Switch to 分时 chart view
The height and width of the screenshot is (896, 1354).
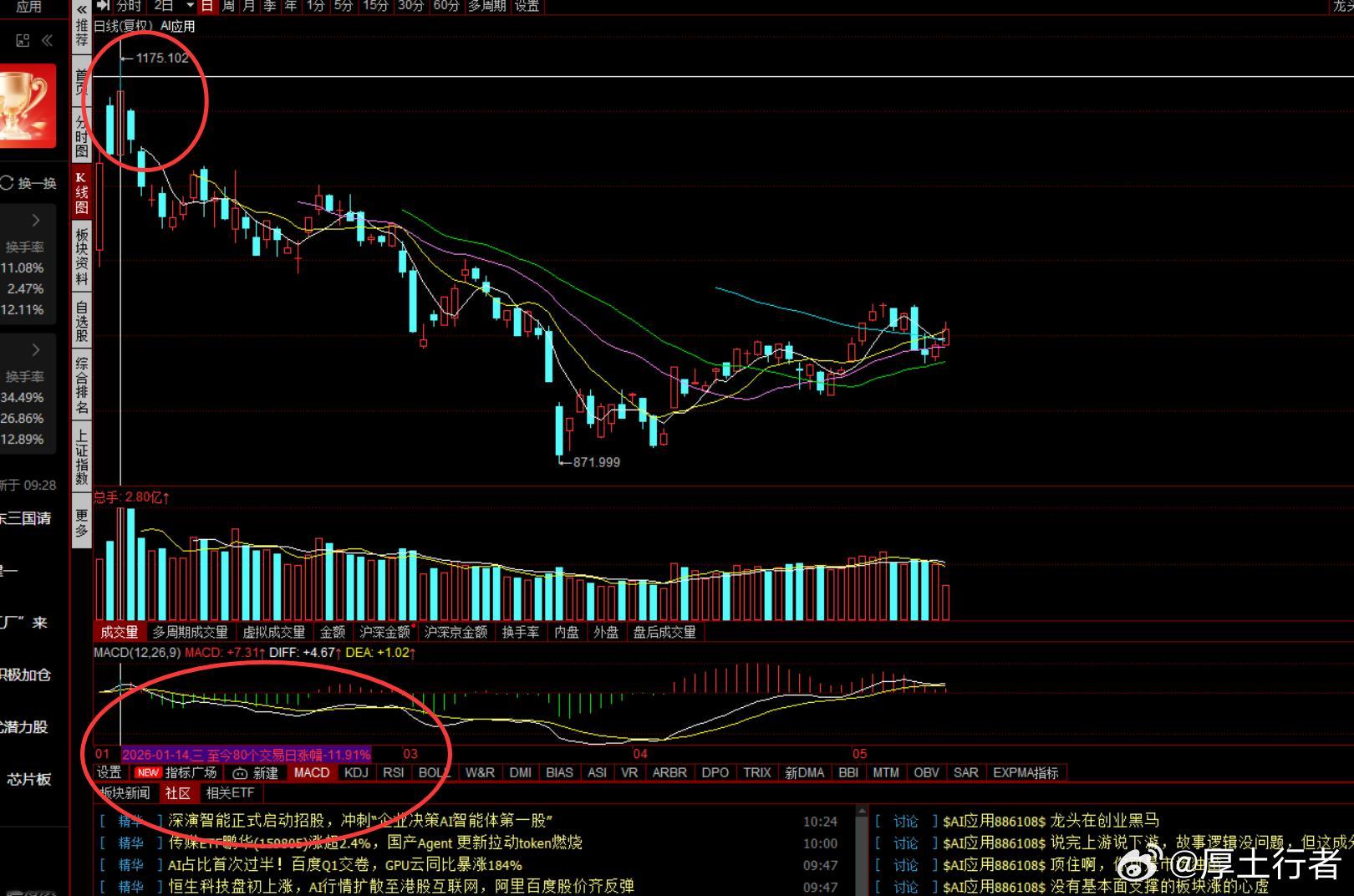point(129,5)
